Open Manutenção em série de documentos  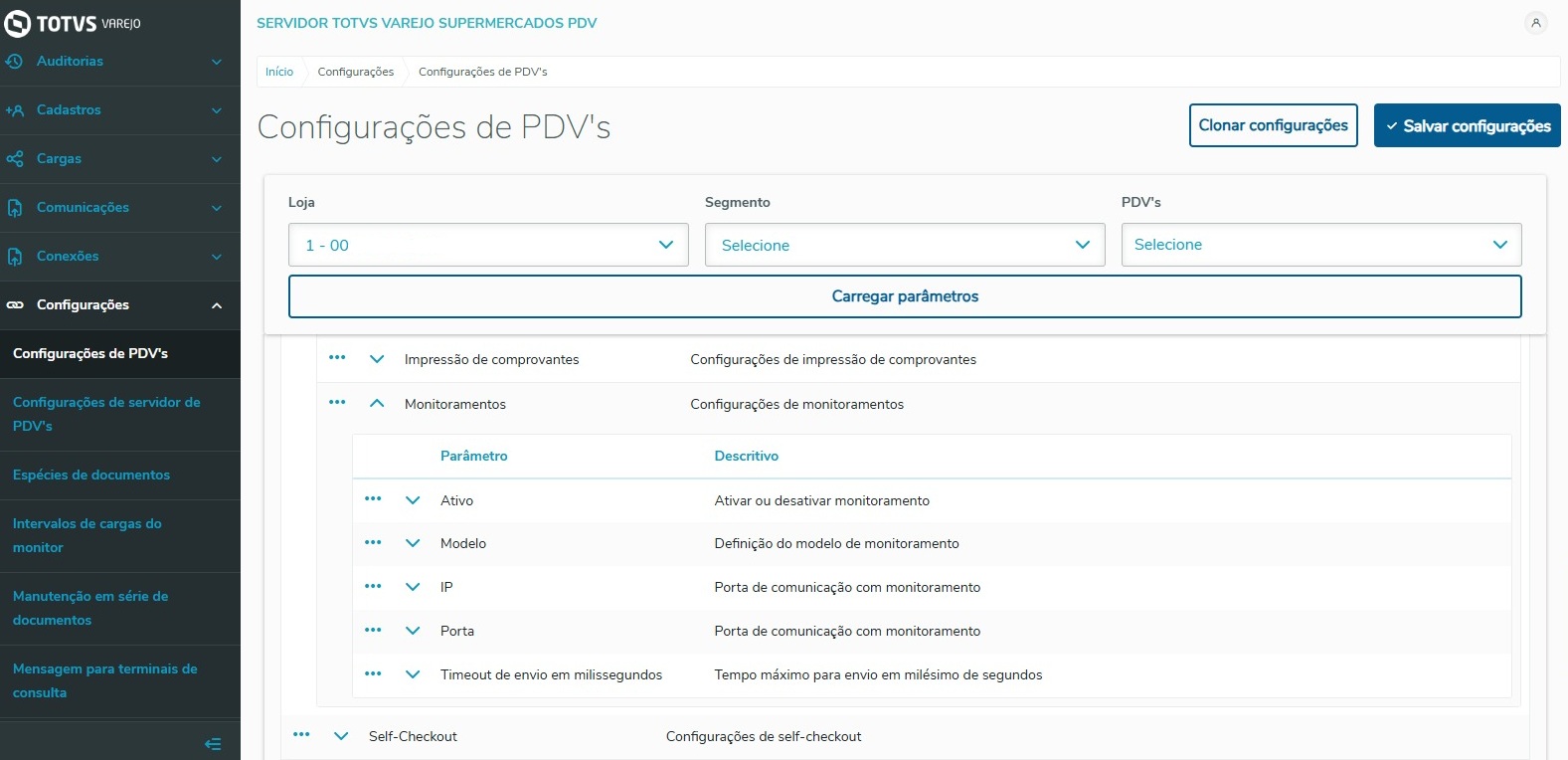(x=120, y=609)
